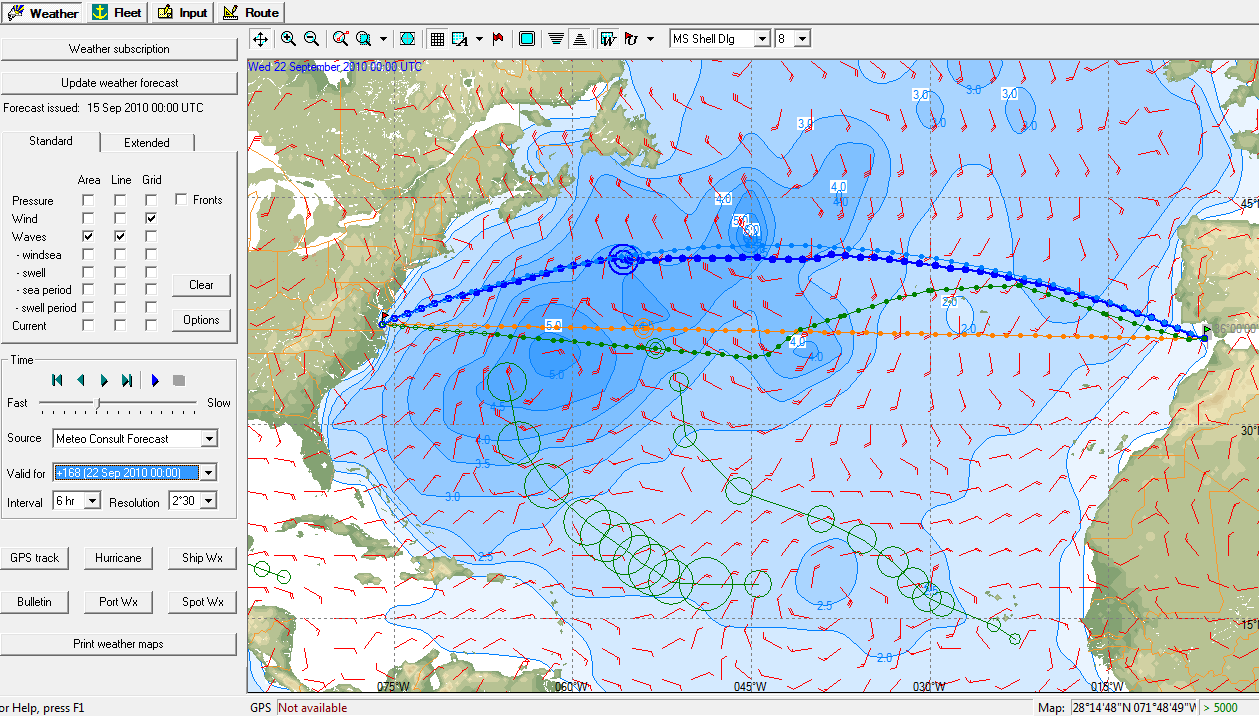1259x716 pixels.
Task: Click the Hurricane button
Action: tap(118, 558)
